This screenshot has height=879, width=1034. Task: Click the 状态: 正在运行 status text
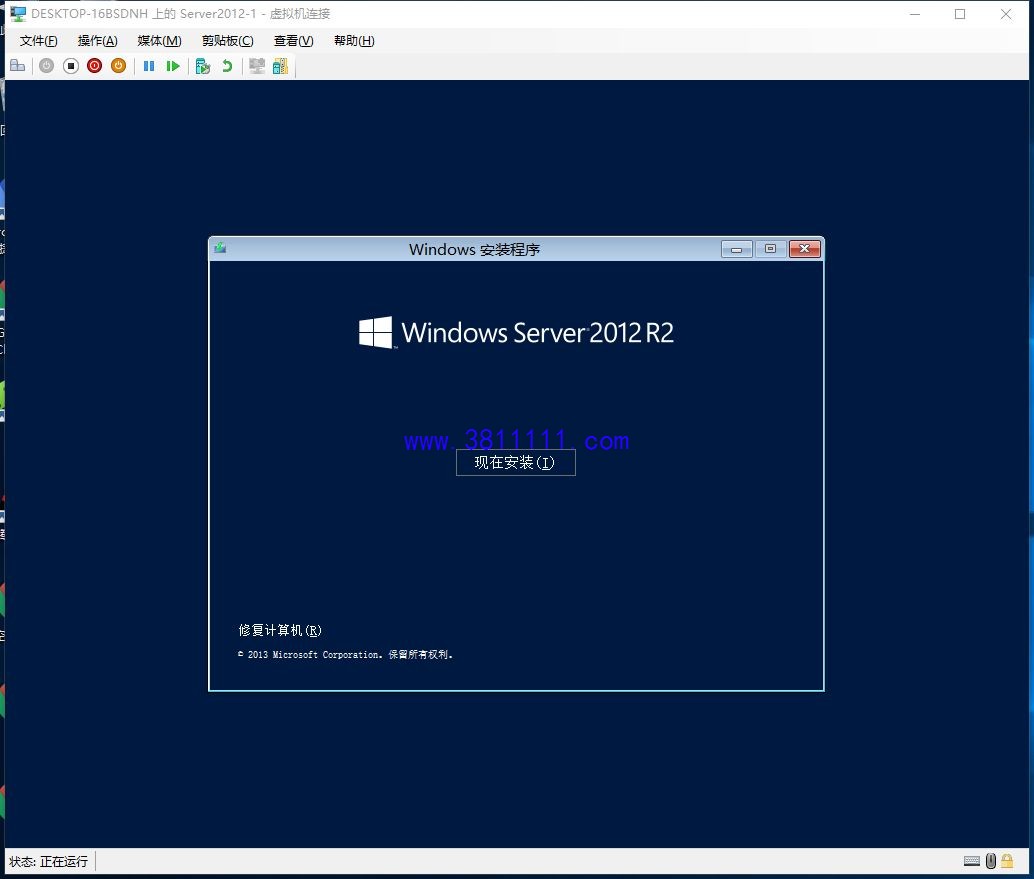click(48, 861)
